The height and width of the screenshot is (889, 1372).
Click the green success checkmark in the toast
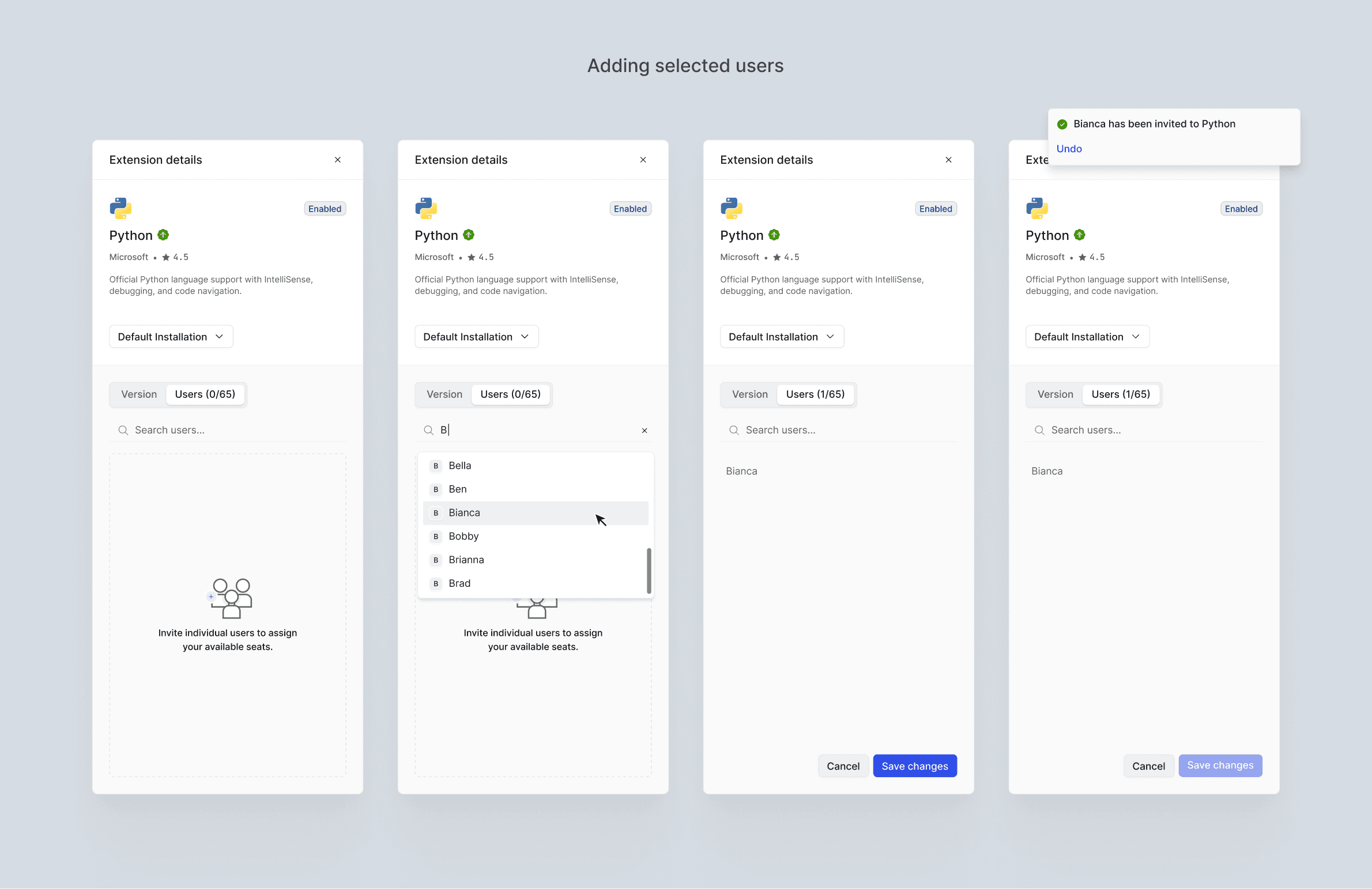pos(1062,125)
